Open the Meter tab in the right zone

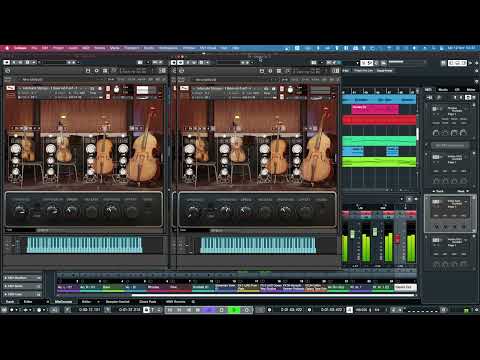click(x=471, y=90)
